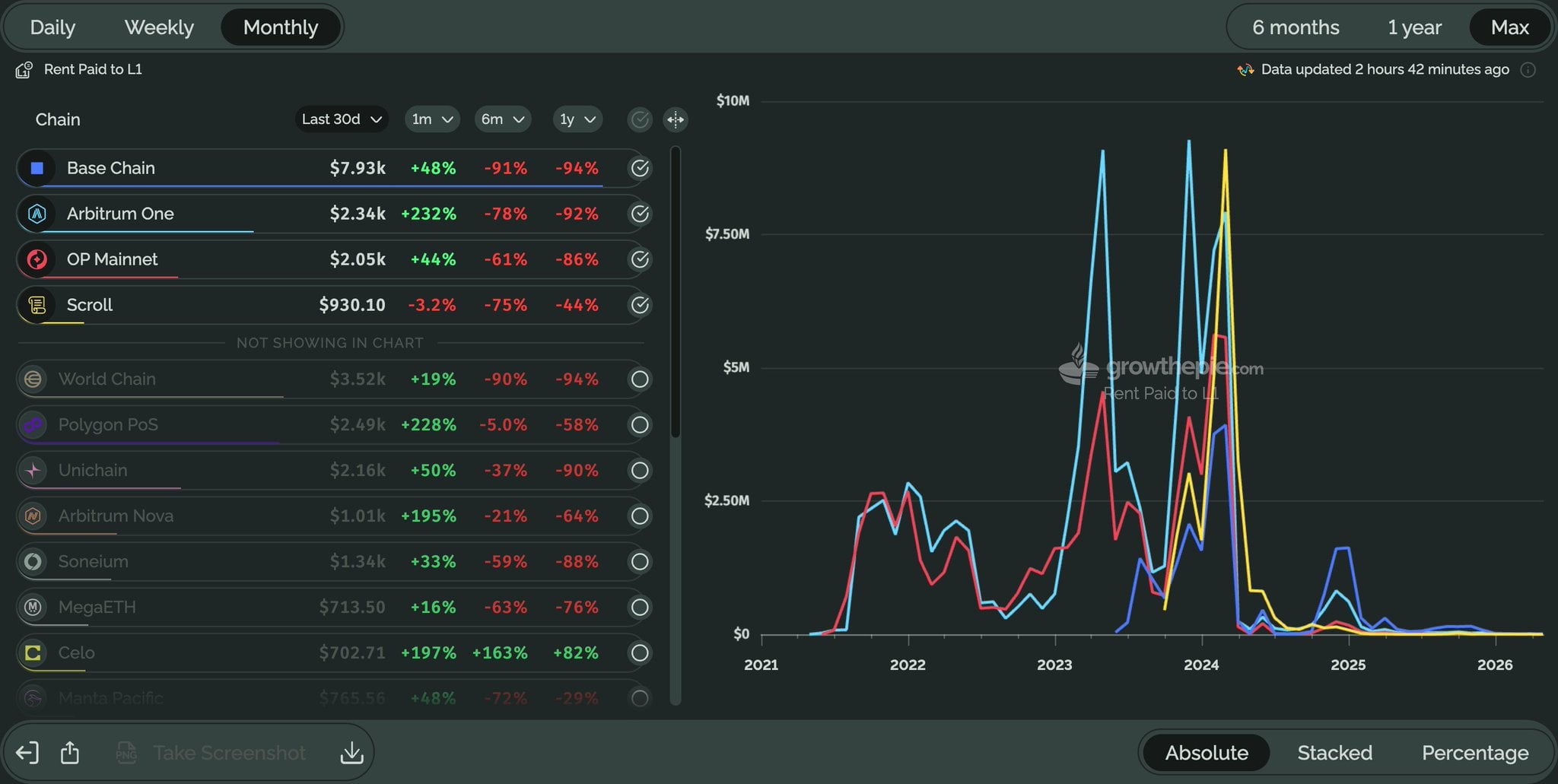Deselect OP Mainnet from the chart

point(641,259)
